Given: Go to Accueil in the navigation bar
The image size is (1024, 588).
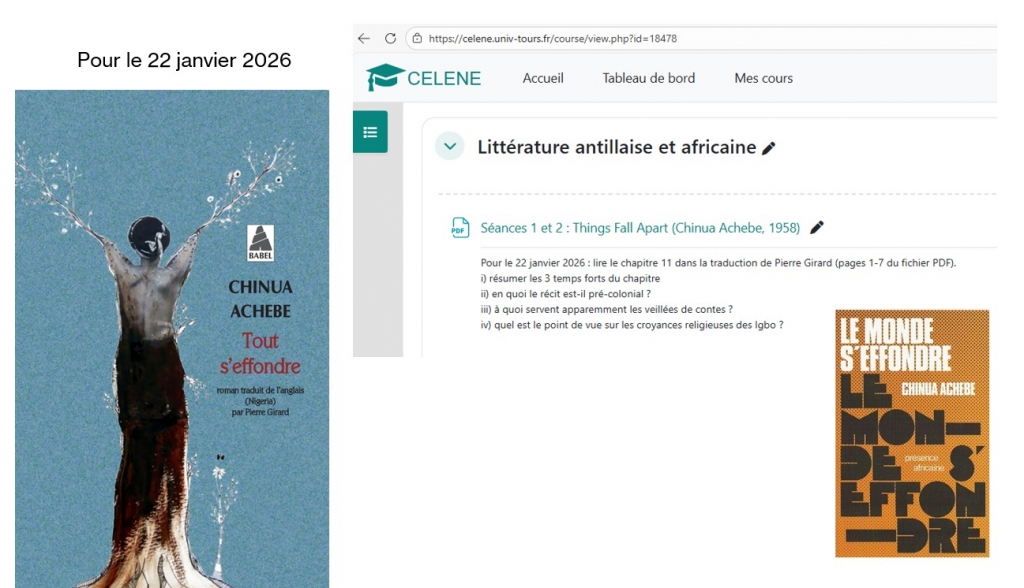Looking at the screenshot, I should (543, 78).
